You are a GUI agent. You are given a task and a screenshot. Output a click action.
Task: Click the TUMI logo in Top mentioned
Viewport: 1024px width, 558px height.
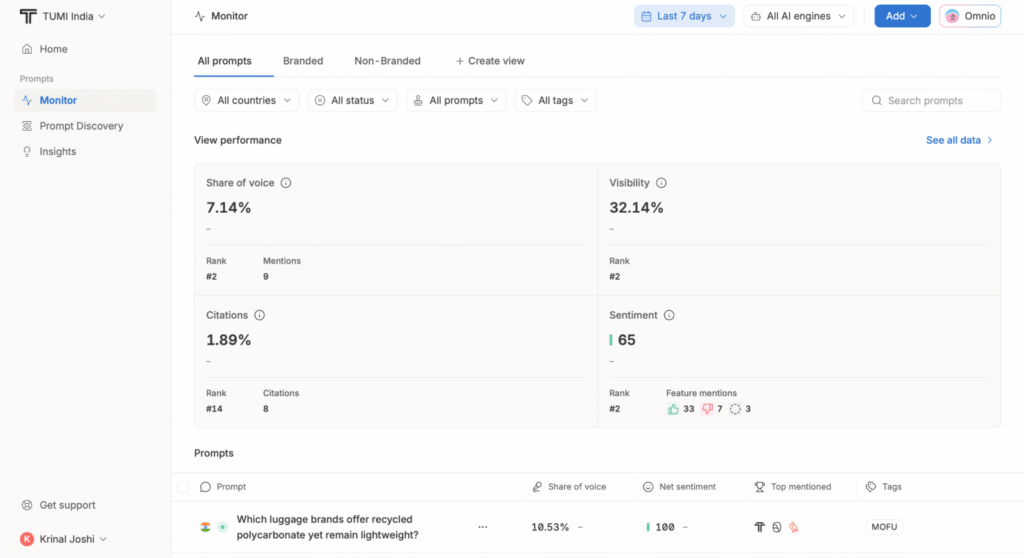(760, 527)
